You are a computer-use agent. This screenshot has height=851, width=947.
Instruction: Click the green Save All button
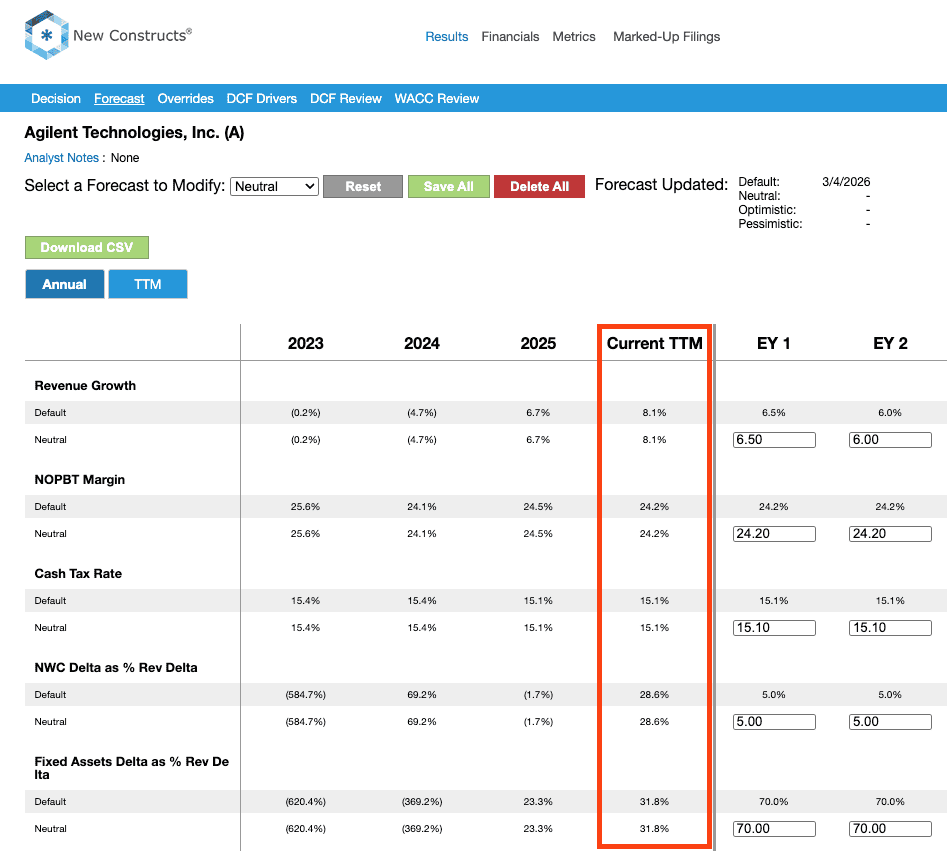pos(448,187)
